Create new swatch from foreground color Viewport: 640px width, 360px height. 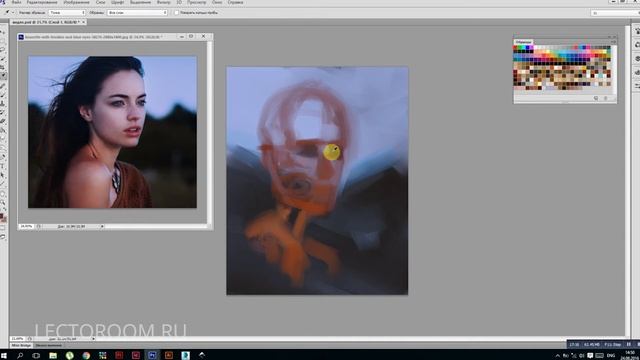pyautogui.click(x=596, y=98)
